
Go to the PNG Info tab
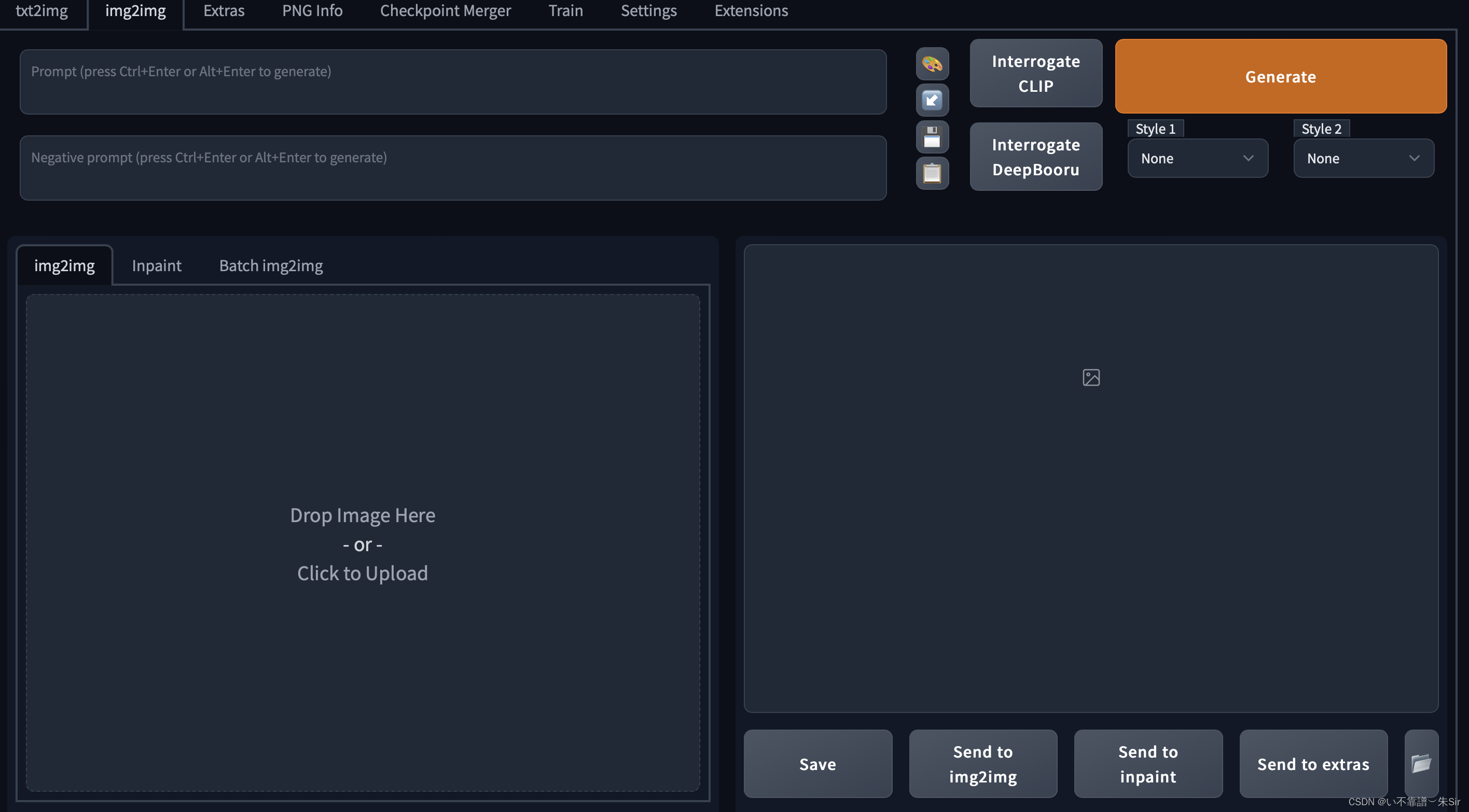tap(312, 11)
